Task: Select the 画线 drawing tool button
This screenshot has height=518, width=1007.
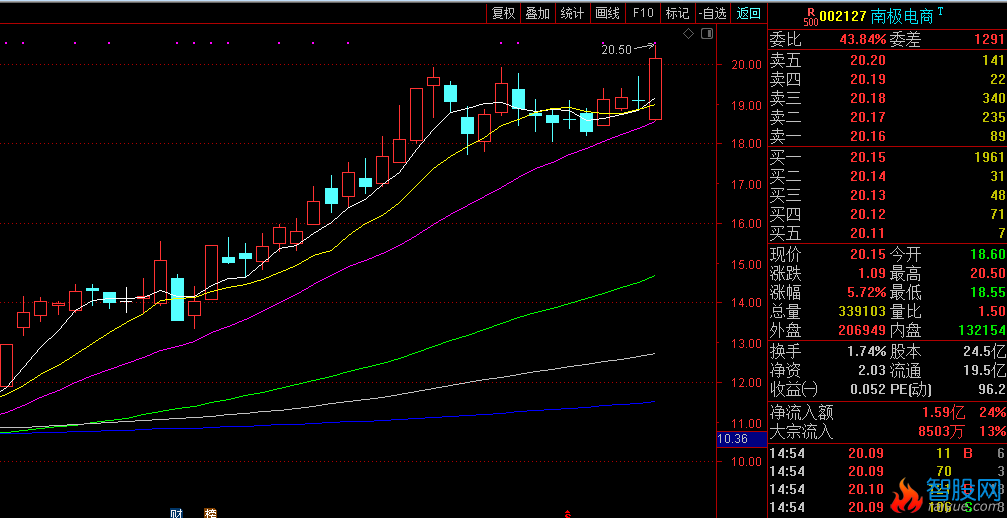Action: pos(607,13)
